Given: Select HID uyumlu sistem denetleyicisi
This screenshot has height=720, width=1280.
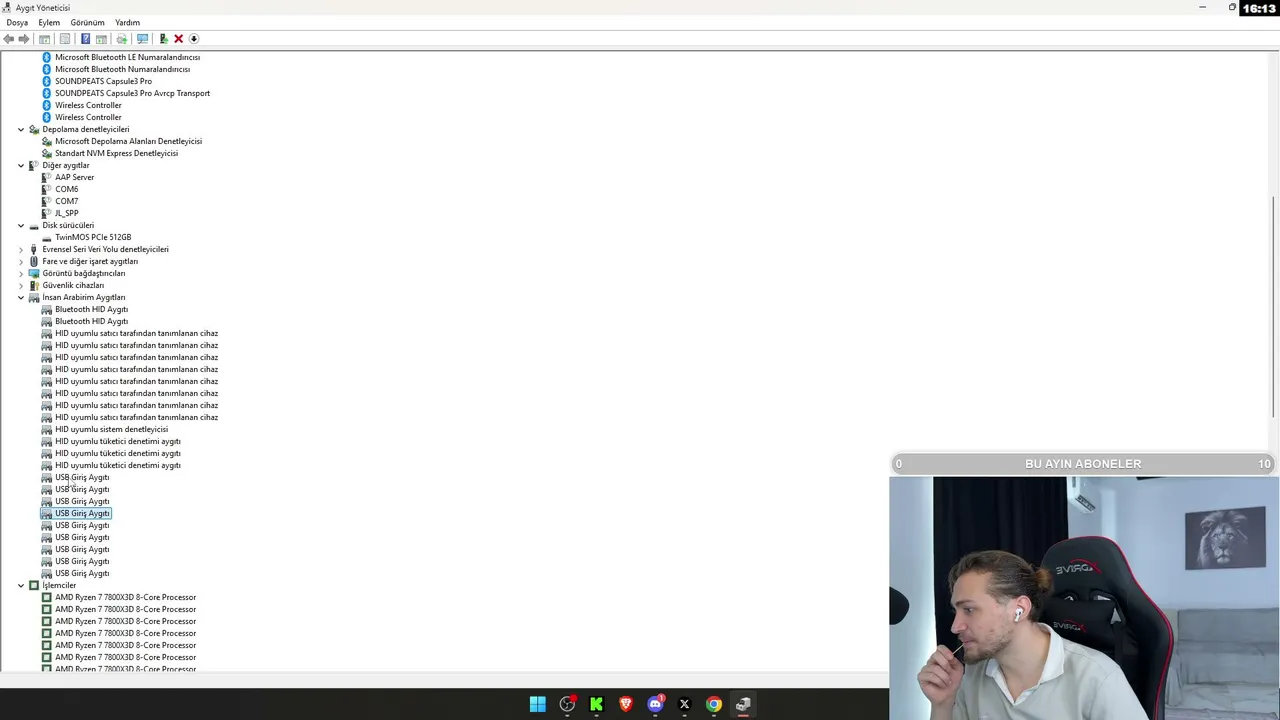Looking at the screenshot, I should tap(111, 429).
